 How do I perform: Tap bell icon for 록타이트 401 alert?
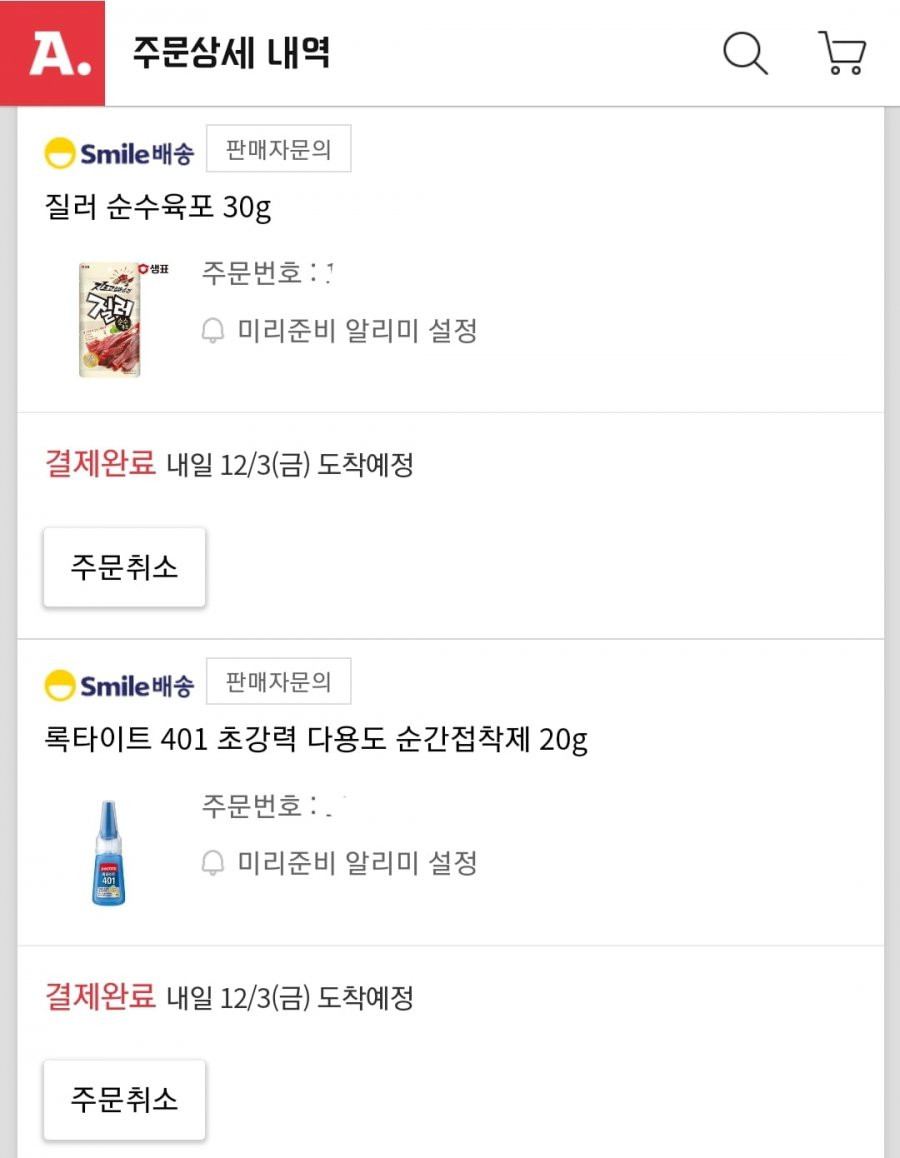coord(213,862)
